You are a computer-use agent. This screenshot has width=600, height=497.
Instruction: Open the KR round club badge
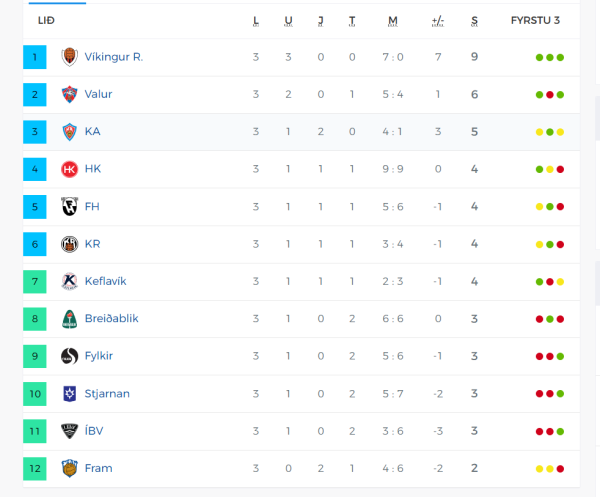coord(70,244)
